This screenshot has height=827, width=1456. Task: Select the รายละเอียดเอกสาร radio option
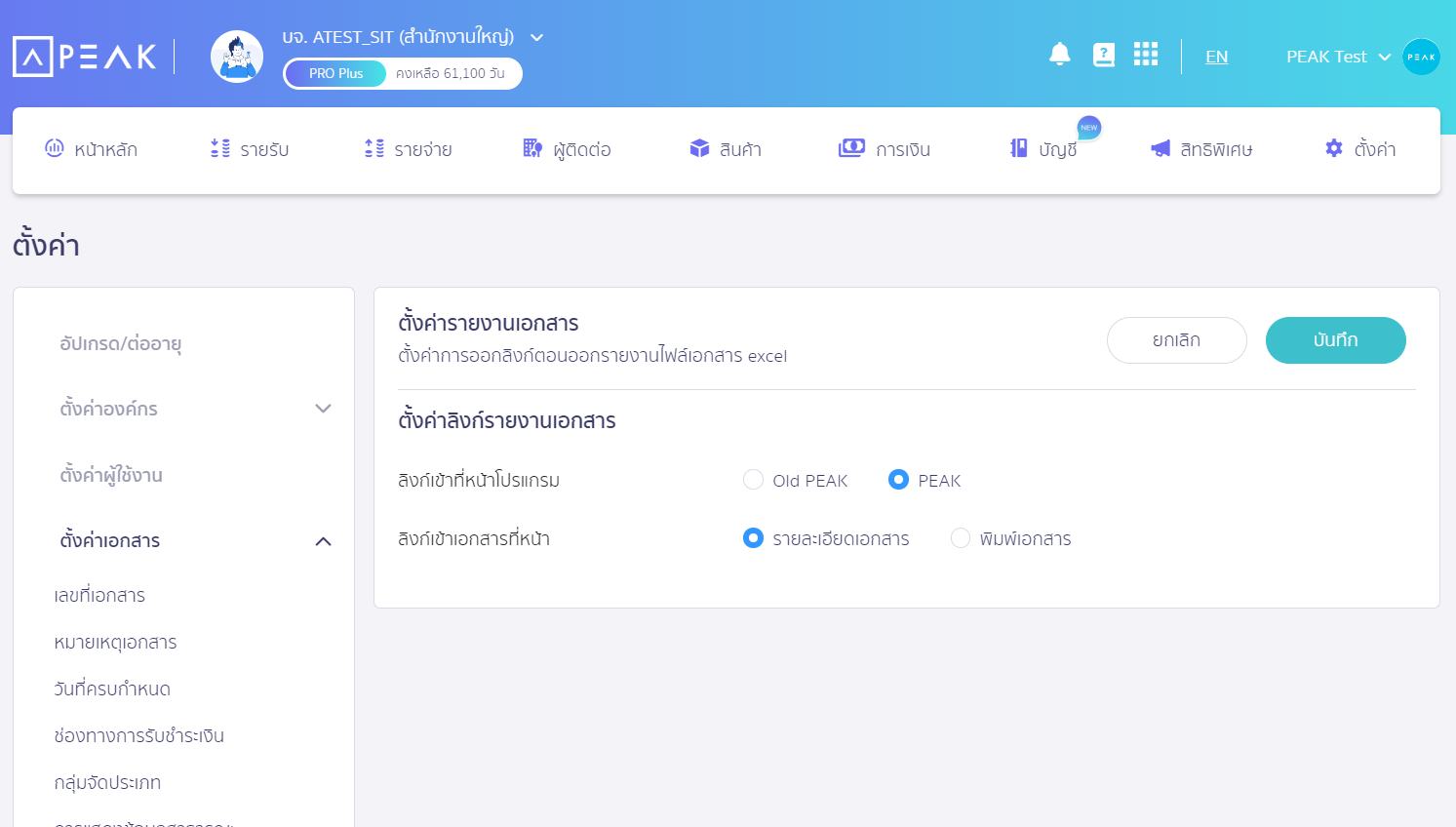tap(753, 538)
